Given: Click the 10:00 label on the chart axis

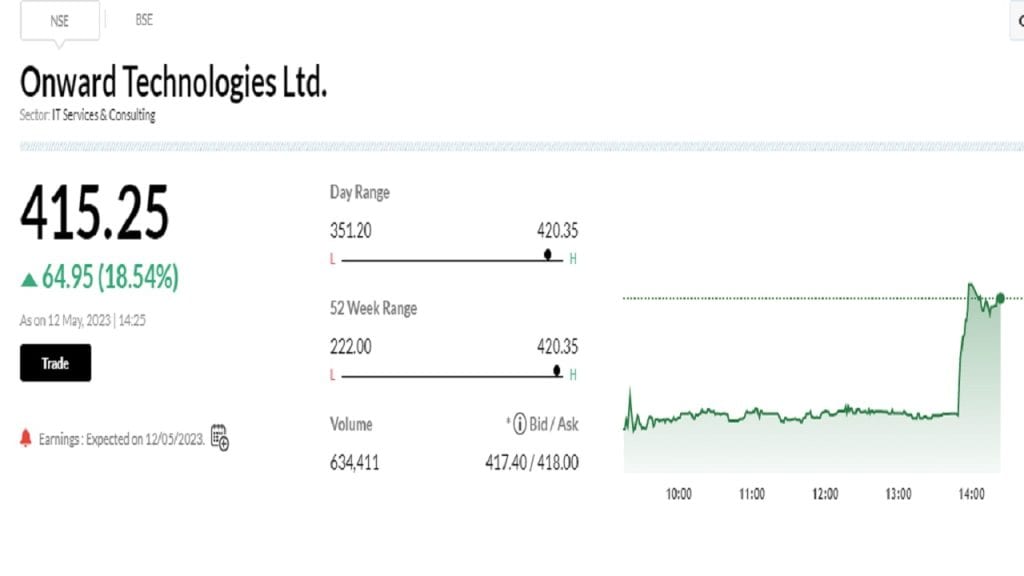Looking at the screenshot, I should pos(679,494).
